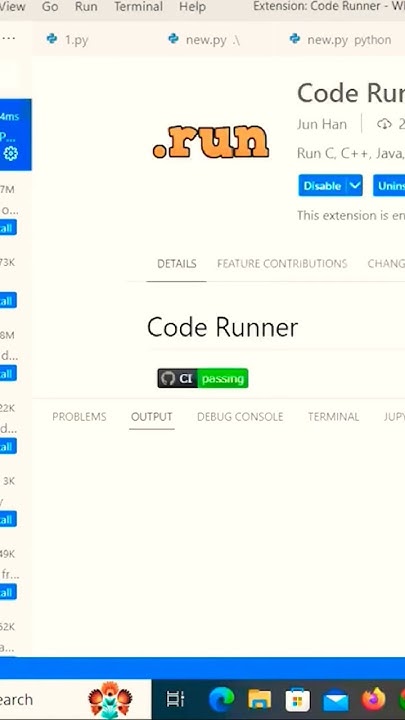Click the Code Runner readme heading

tap(222, 327)
